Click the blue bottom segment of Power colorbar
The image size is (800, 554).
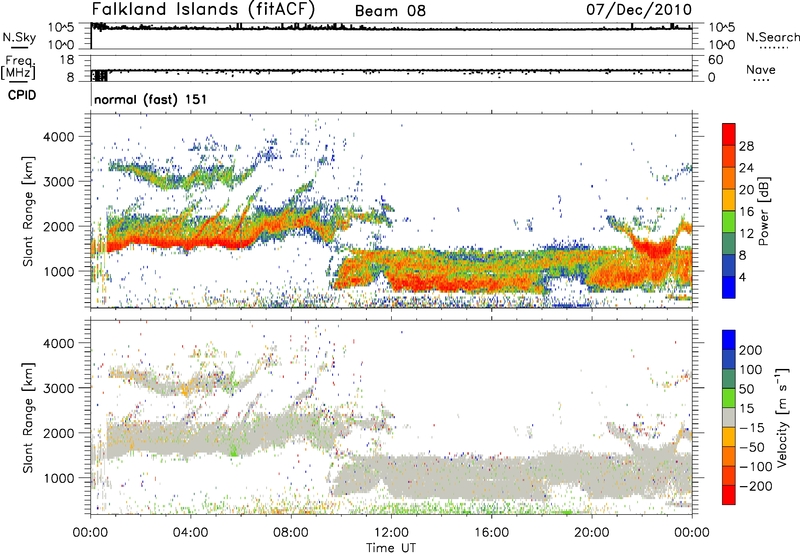click(729, 287)
